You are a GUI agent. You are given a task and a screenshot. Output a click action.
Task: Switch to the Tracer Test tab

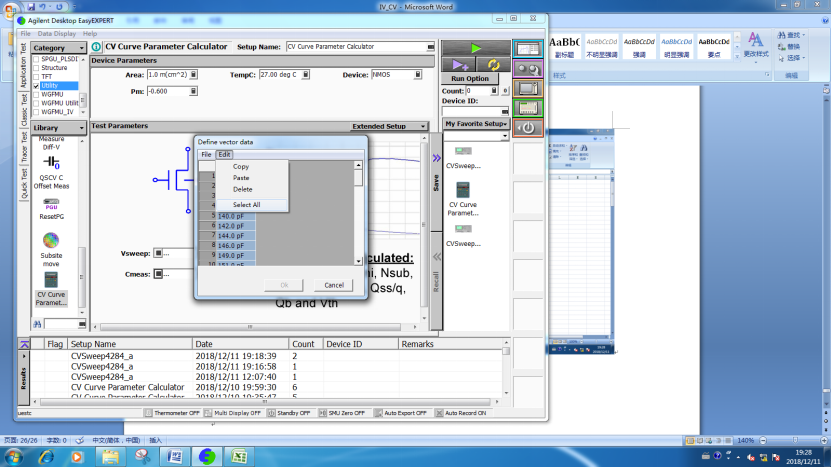(24, 147)
